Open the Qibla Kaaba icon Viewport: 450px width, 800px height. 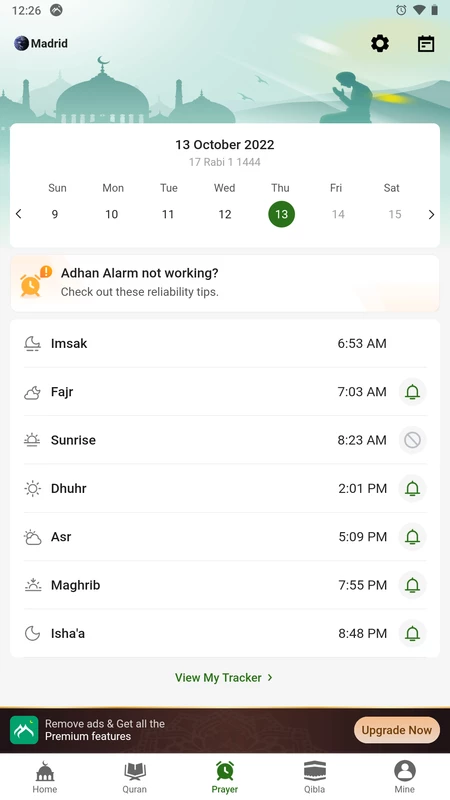(x=314, y=771)
